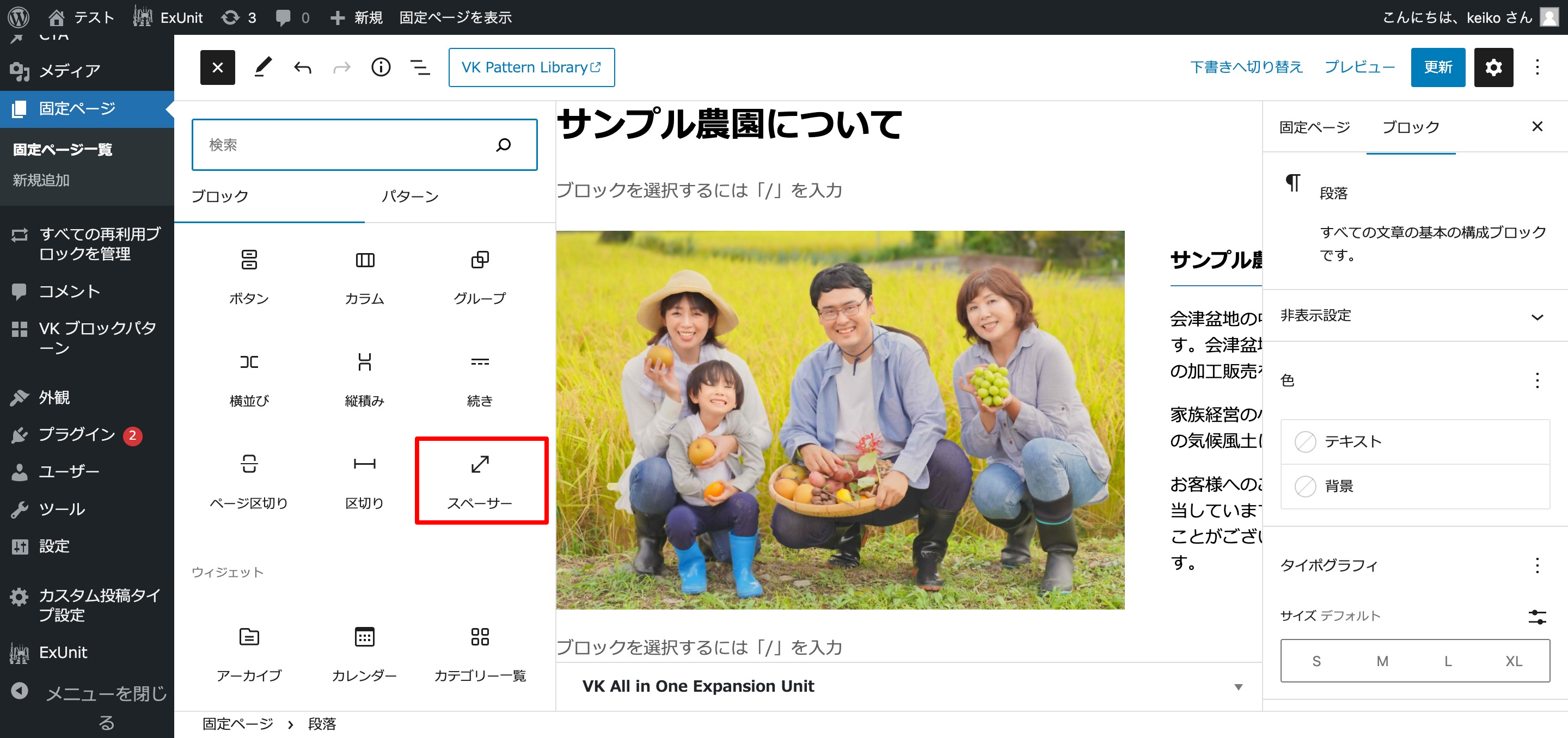Open the document details info icon
This screenshot has height=738, width=1568.
click(x=381, y=67)
